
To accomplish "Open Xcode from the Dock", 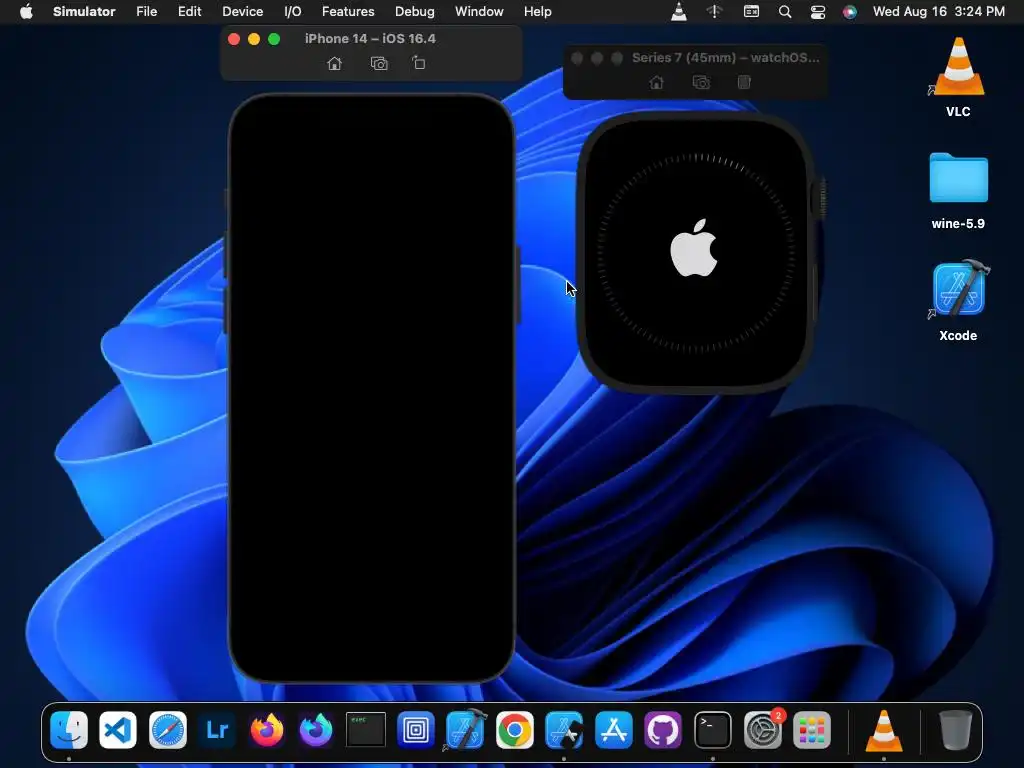I will [465, 729].
